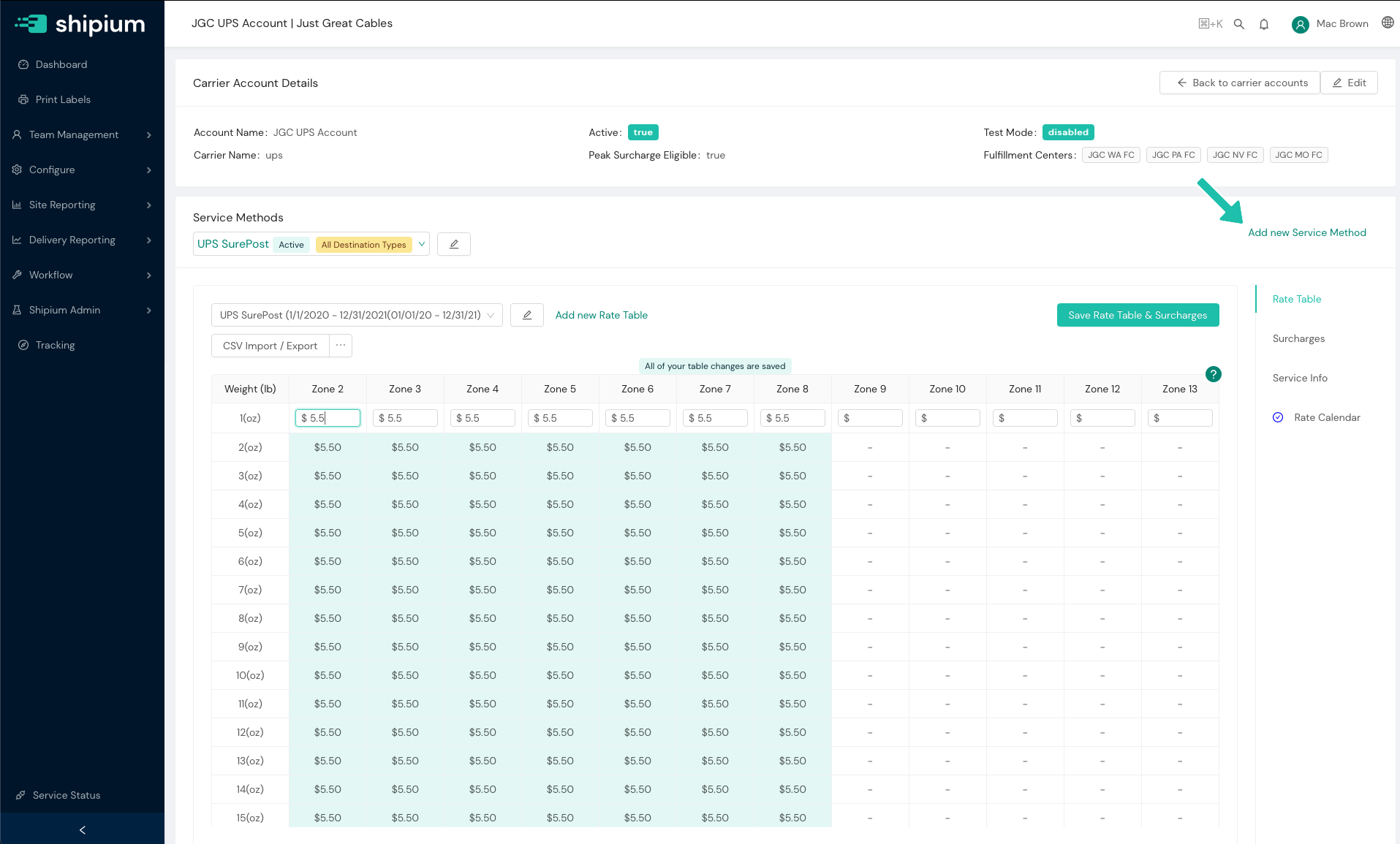Viewport: 1400px width, 844px height.
Task: Click Save Rate Table & Surcharges
Action: pos(1138,315)
